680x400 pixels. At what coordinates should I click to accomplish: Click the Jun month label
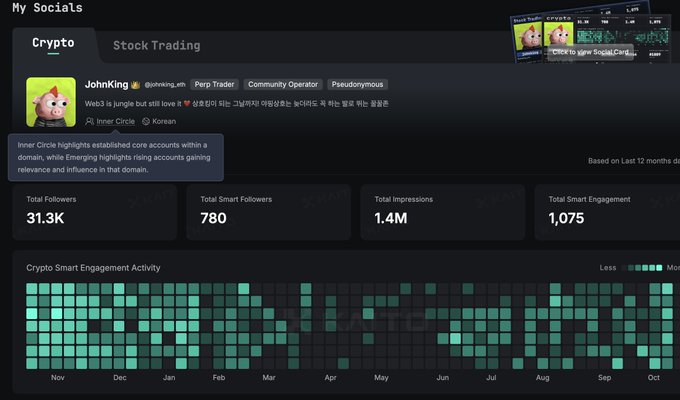tap(443, 377)
